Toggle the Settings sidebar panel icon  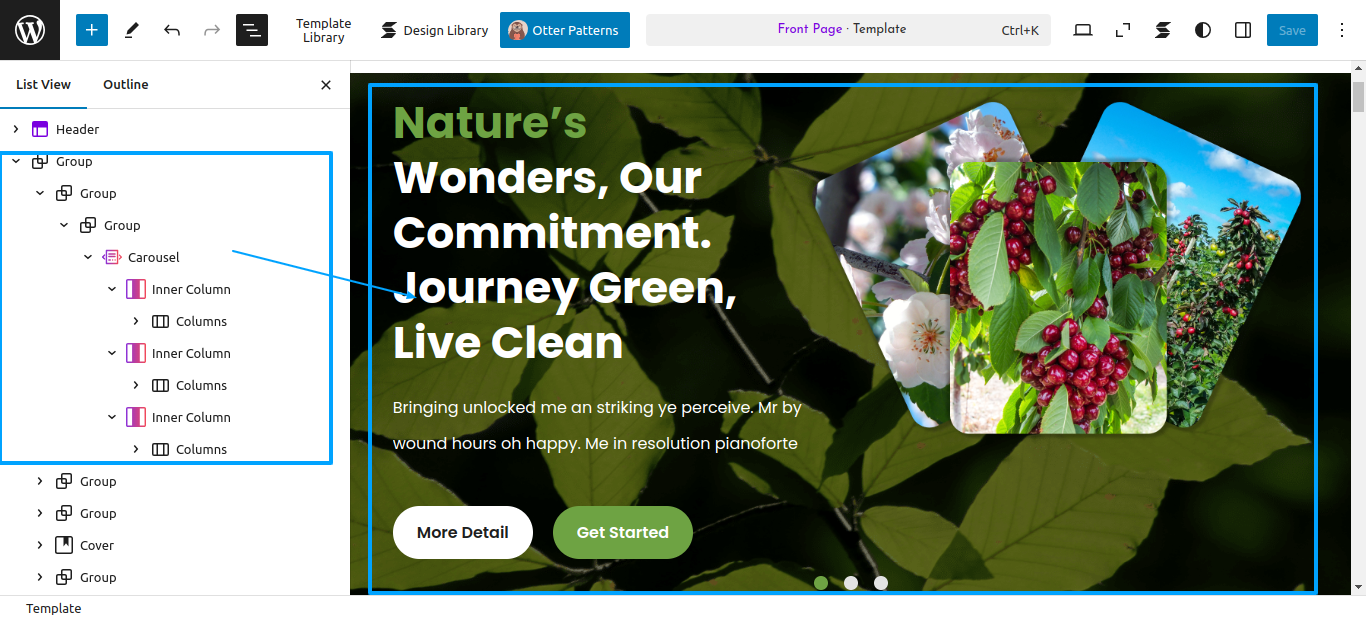point(1243,30)
